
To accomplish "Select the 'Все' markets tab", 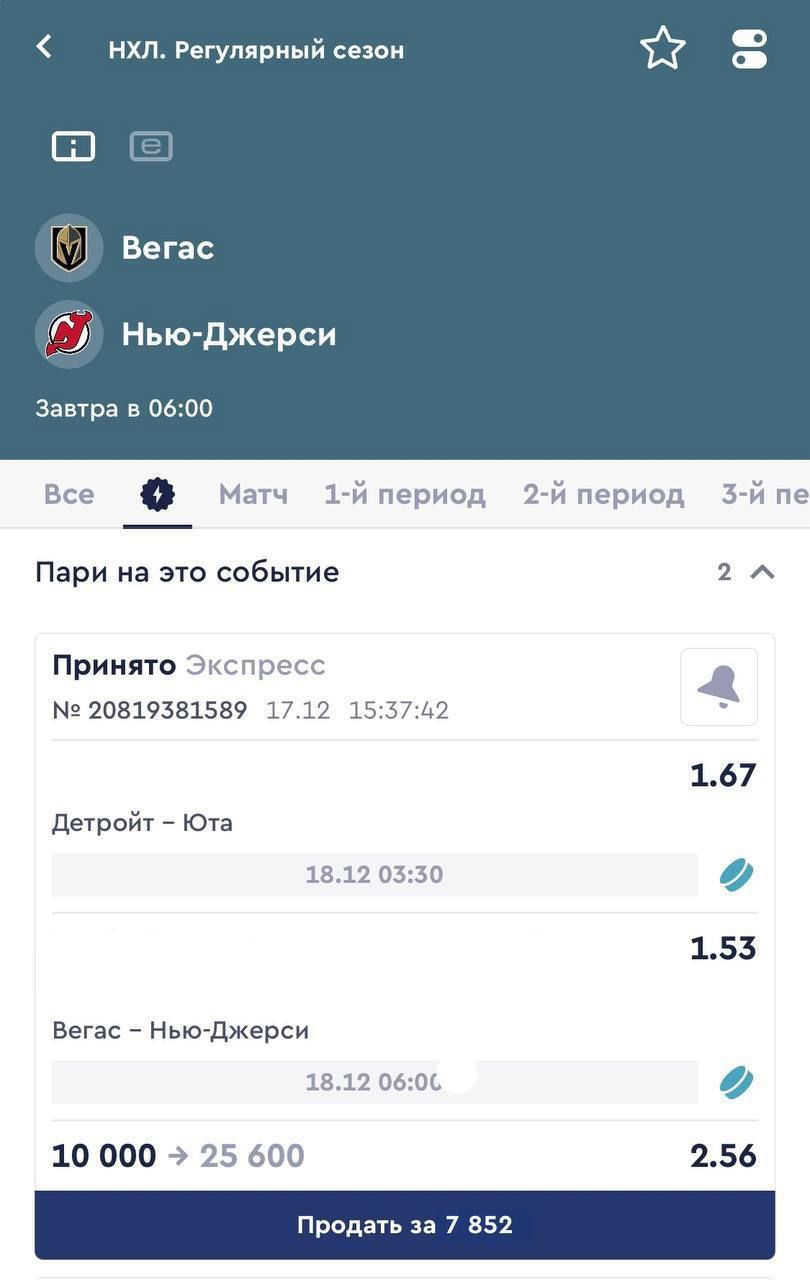I will 69,494.
